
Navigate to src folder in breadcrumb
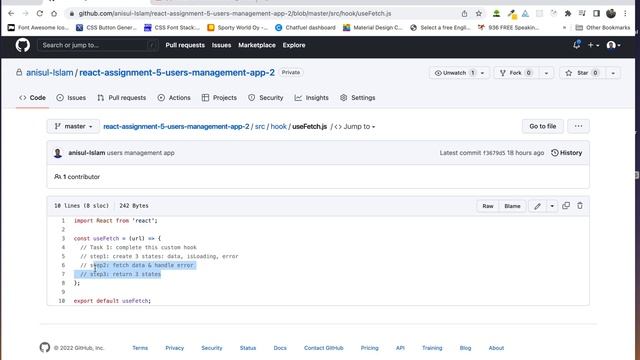[x=260, y=127]
